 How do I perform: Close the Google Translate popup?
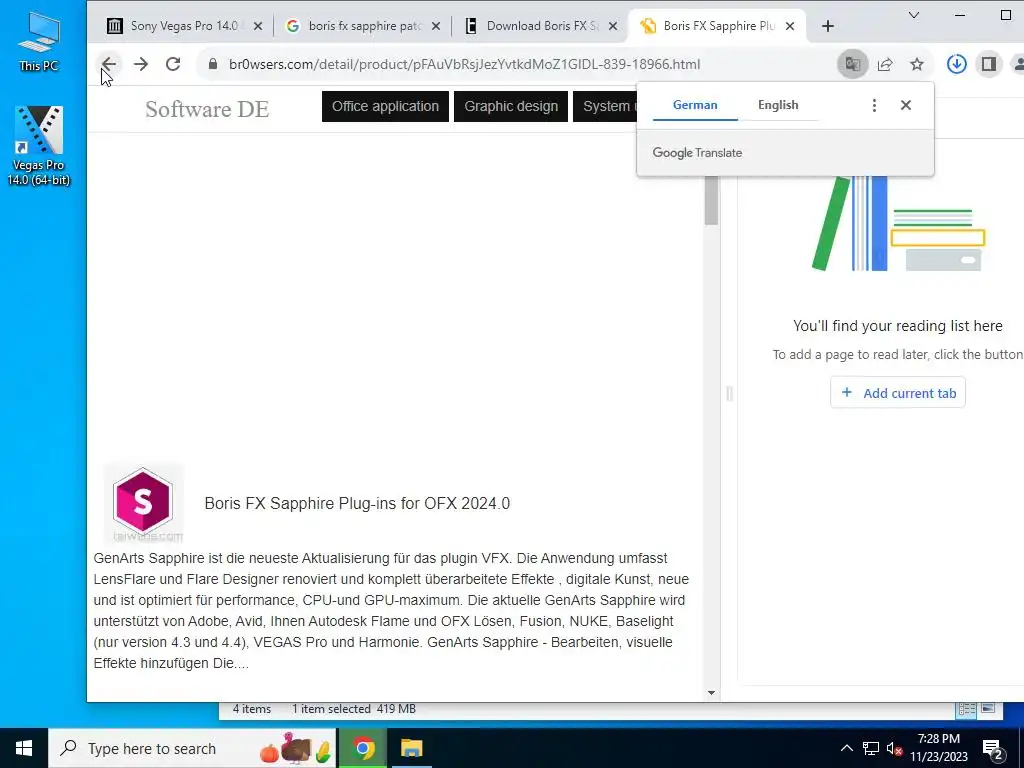click(906, 105)
